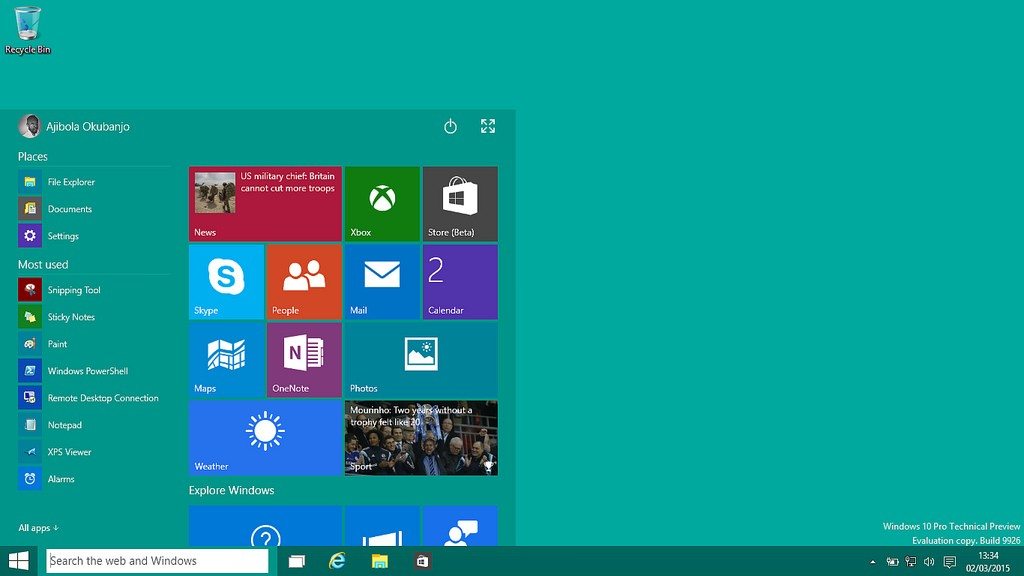Open Settings from Places list
The height and width of the screenshot is (576, 1024).
click(94, 236)
